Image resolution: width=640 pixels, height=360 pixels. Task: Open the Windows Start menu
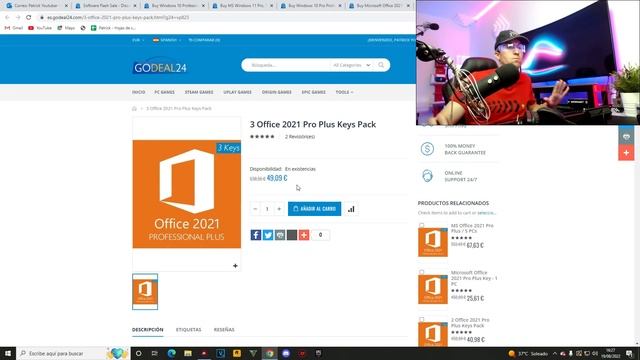click(x=8, y=353)
